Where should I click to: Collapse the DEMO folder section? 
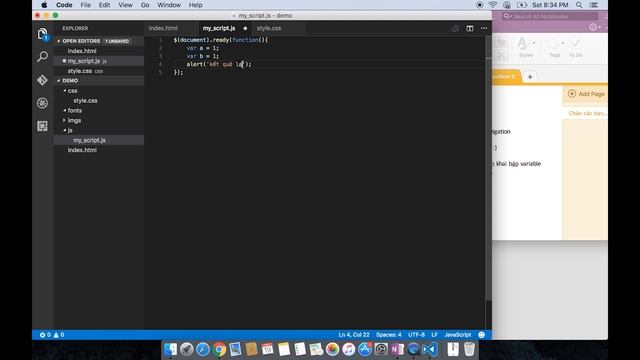coord(58,81)
